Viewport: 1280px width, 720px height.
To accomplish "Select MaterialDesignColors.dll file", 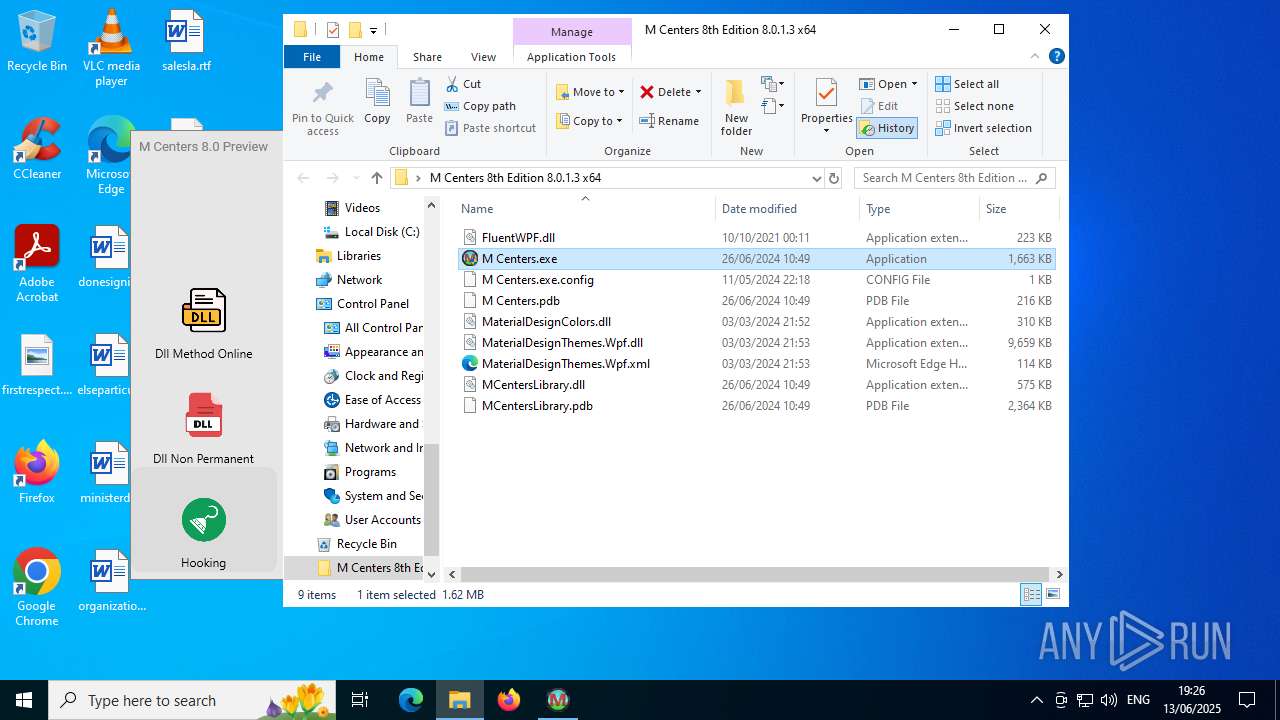I will click(757, 322).
